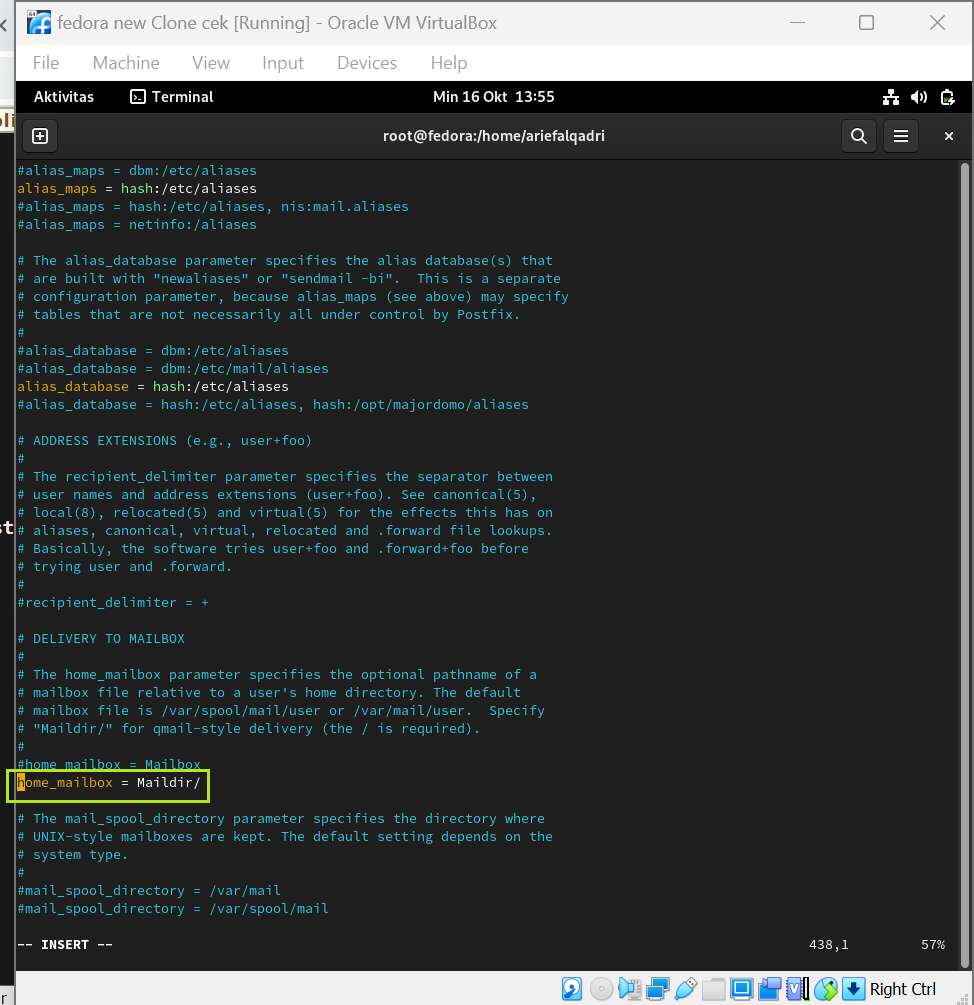Click terminal title root@fedora:/home/ariefalqadri
This screenshot has width=974, height=1005.
click(x=493, y=136)
